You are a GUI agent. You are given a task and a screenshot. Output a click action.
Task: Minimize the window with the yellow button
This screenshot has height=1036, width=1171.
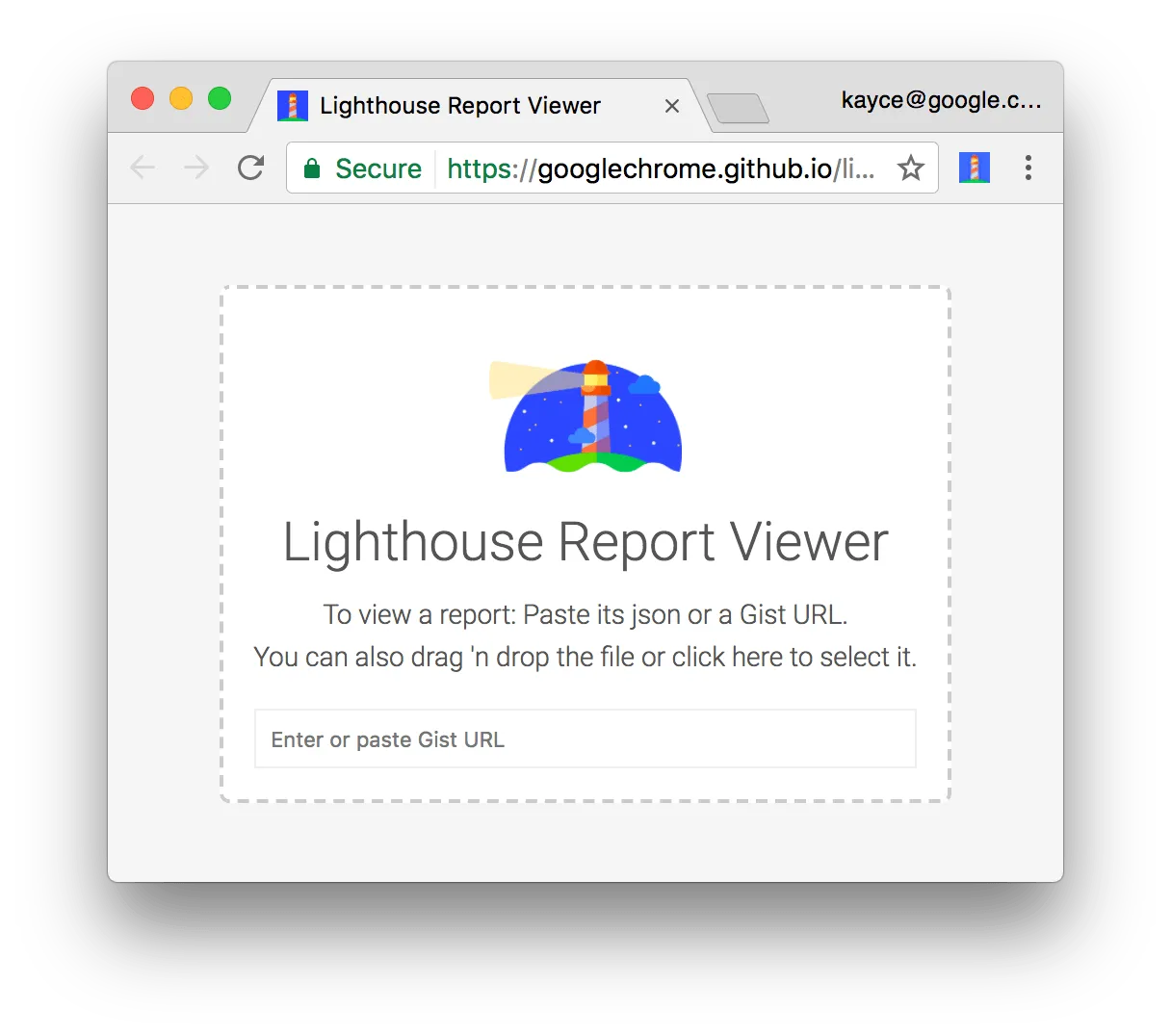pyautogui.click(x=181, y=98)
